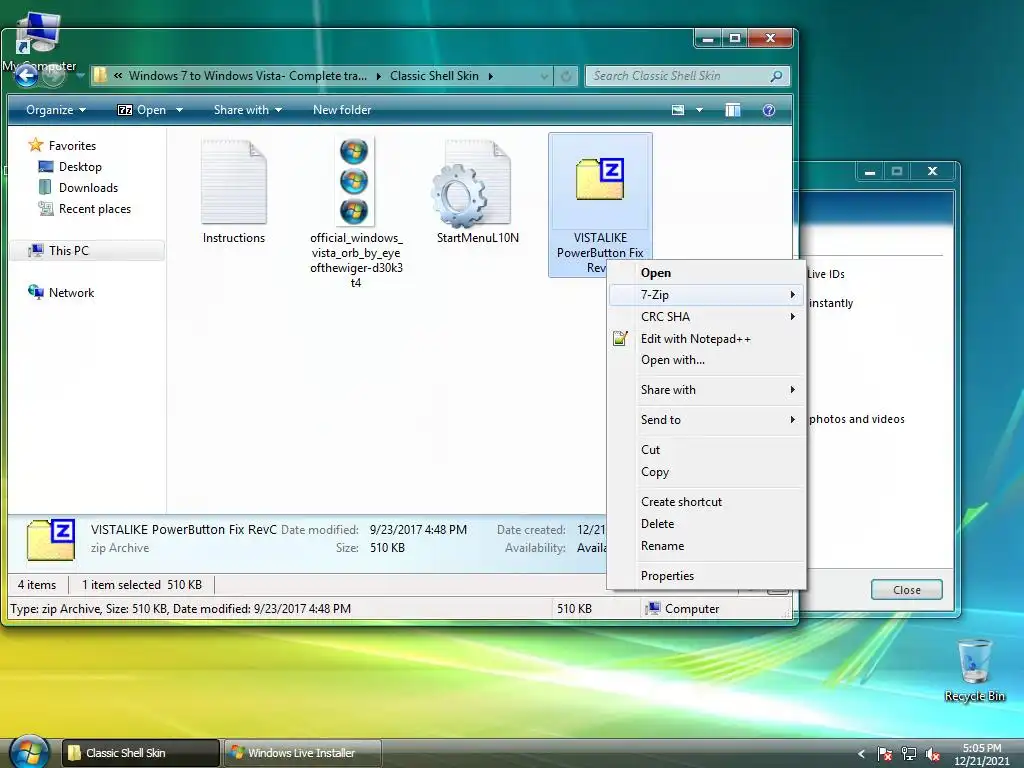The image size is (1024, 768).
Task: Switch to Classic Shell Skin taskbar button
Action: pyautogui.click(x=140, y=753)
